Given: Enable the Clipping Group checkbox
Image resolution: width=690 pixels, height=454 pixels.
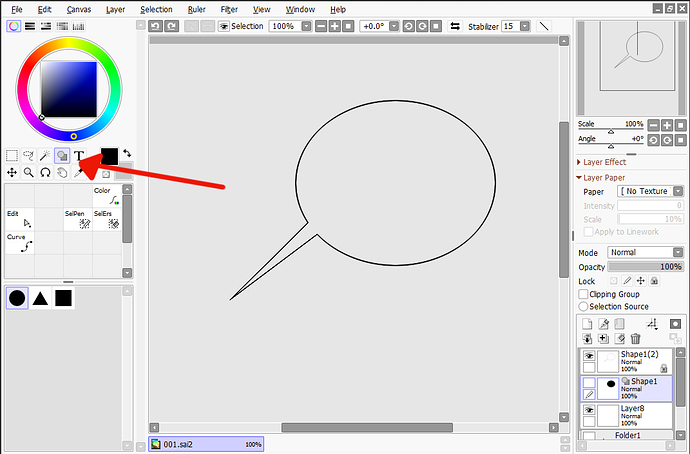Looking at the screenshot, I should (x=584, y=295).
